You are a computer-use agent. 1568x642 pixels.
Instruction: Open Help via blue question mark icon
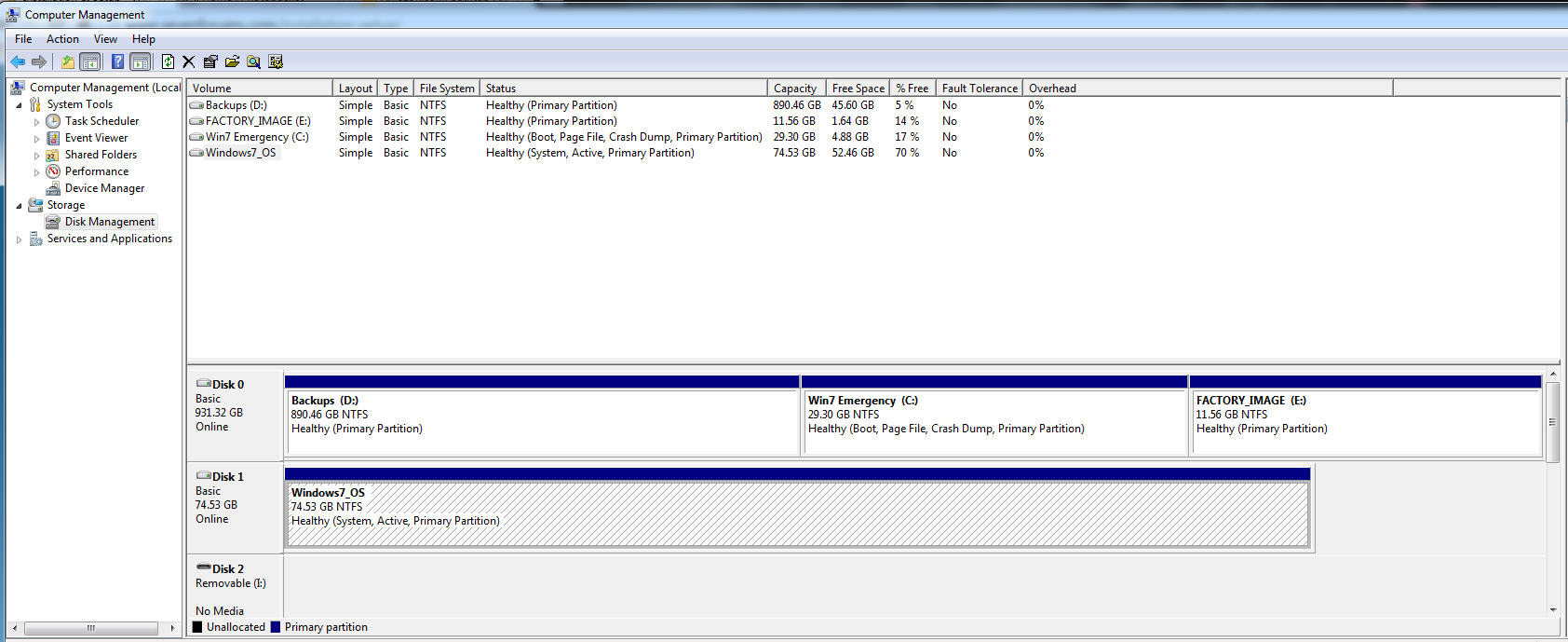(117, 61)
